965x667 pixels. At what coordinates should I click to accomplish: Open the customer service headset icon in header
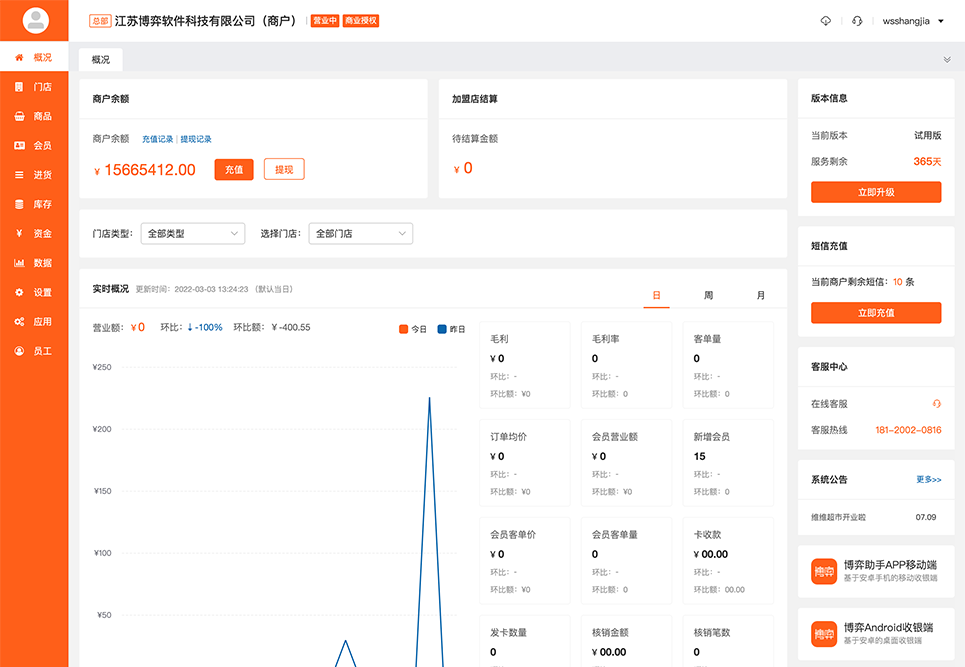pos(857,21)
